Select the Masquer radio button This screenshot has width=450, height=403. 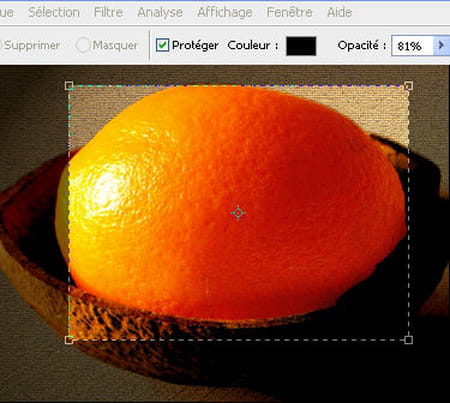click(x=82, y=45)
